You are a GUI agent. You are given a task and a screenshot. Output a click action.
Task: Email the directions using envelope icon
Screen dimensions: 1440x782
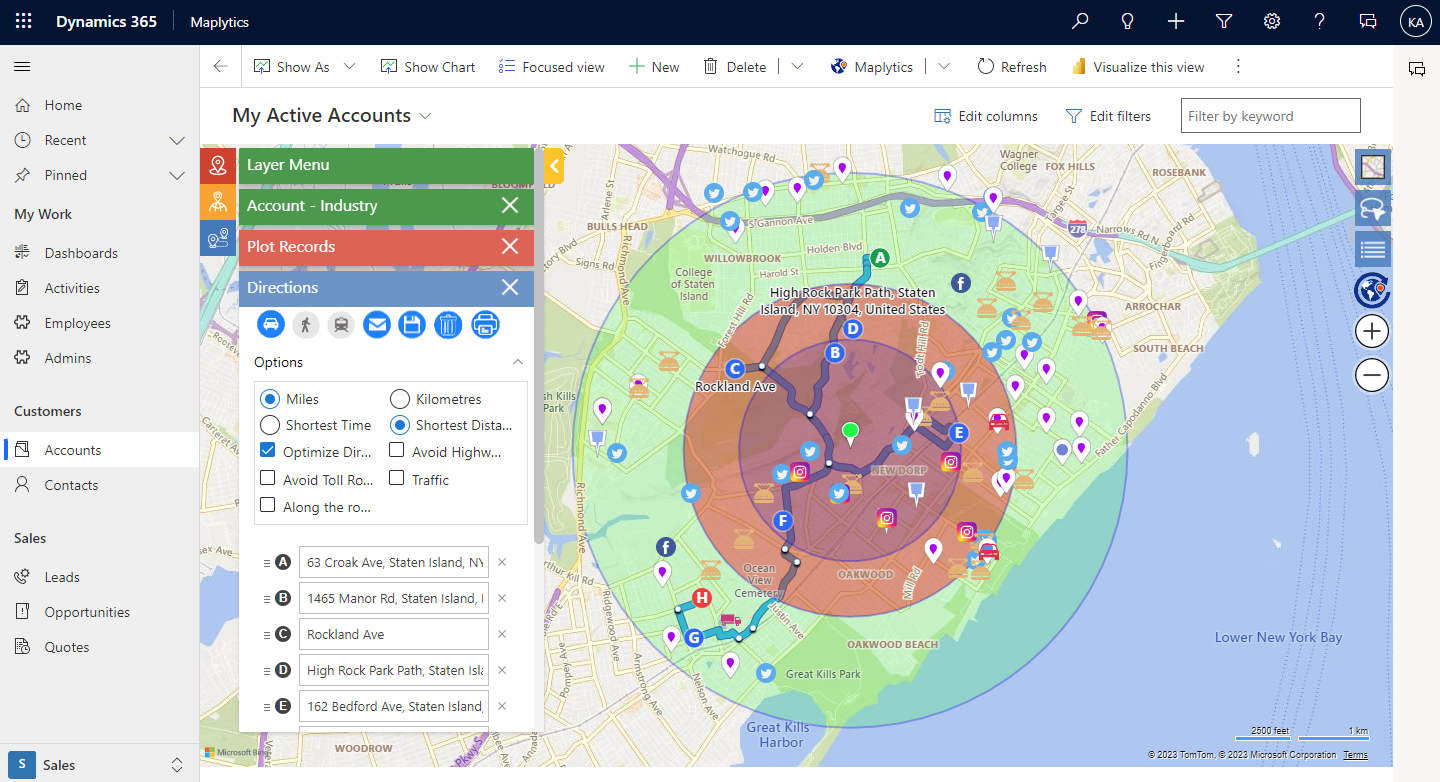pos(377,324)
